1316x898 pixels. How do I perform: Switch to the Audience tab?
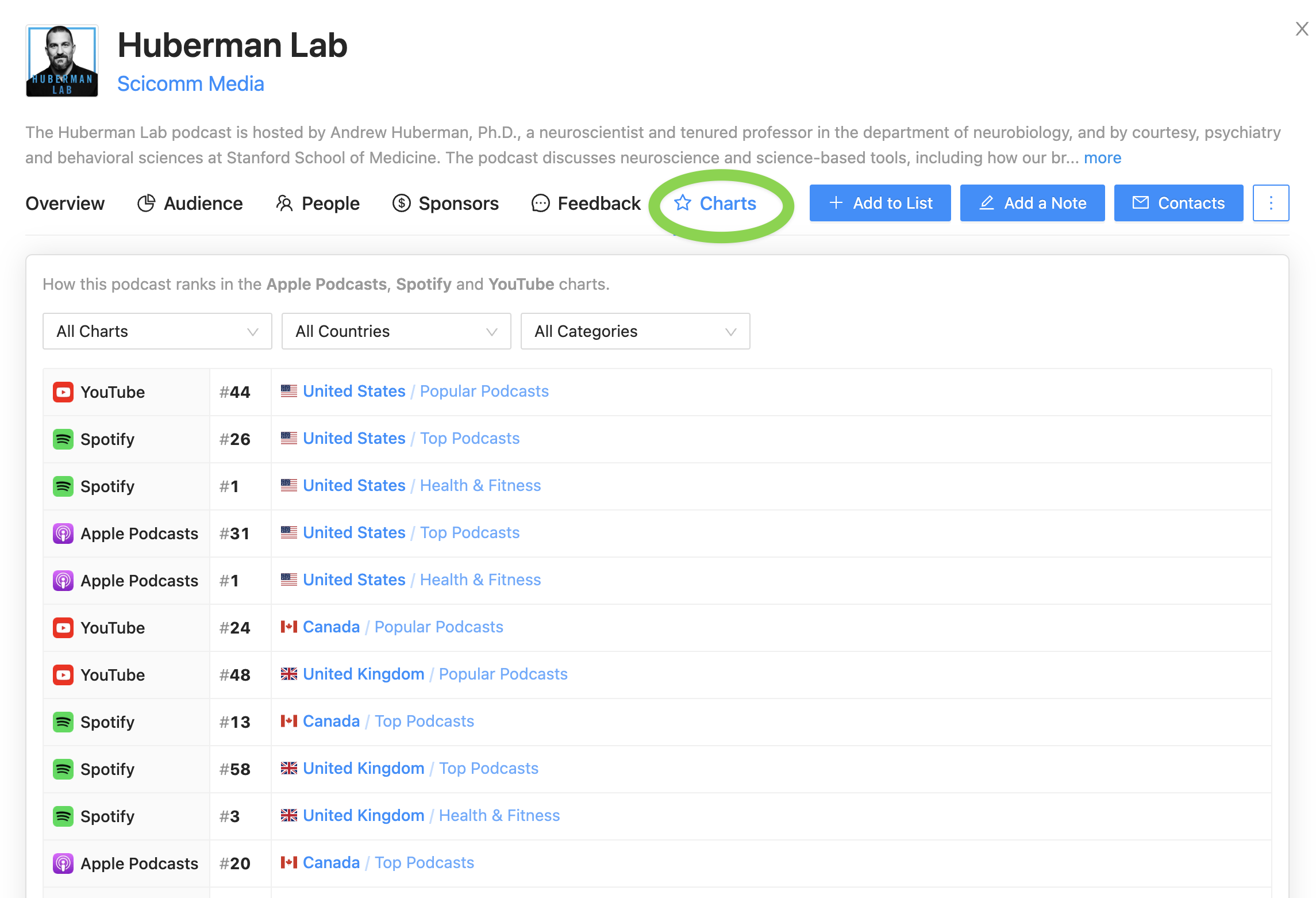[x=190, y=203]
